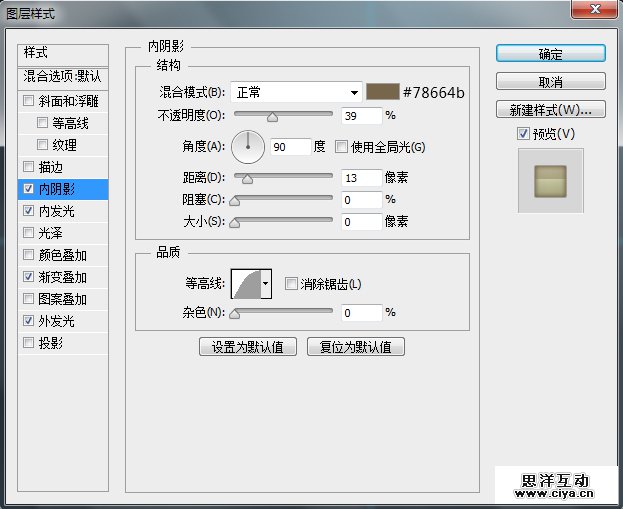
Task: Click the 复位为默认值 button
Action: [x=355, y=347]
